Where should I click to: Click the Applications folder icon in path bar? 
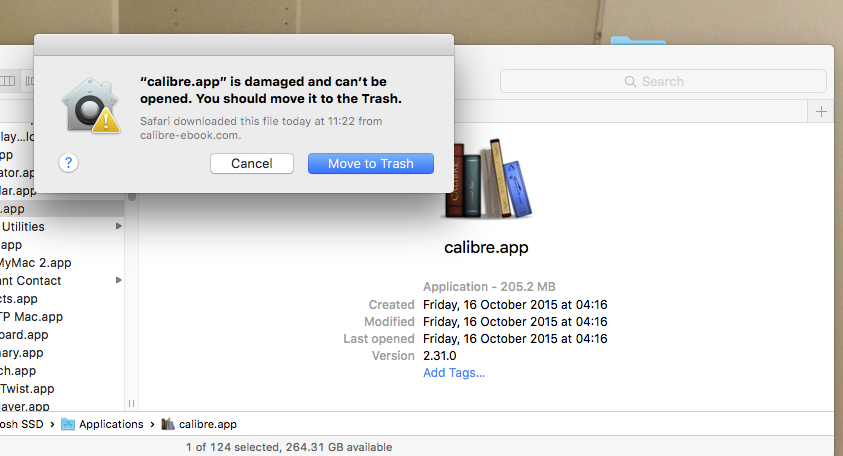click(68, 424)
